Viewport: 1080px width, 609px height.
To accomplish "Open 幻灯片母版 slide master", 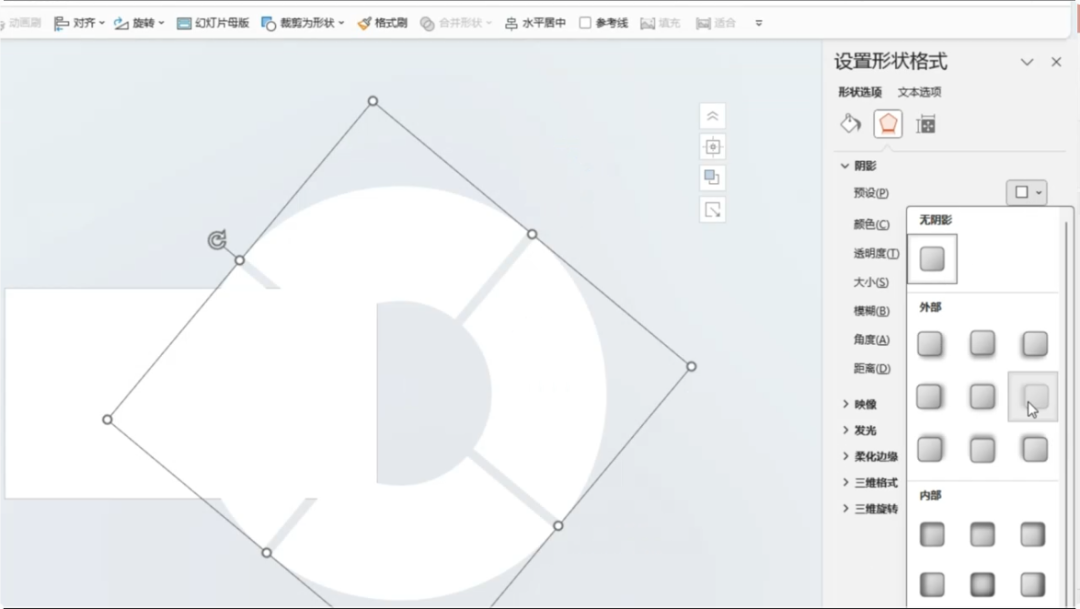I will pyautogui.click(x=213, y=23).
